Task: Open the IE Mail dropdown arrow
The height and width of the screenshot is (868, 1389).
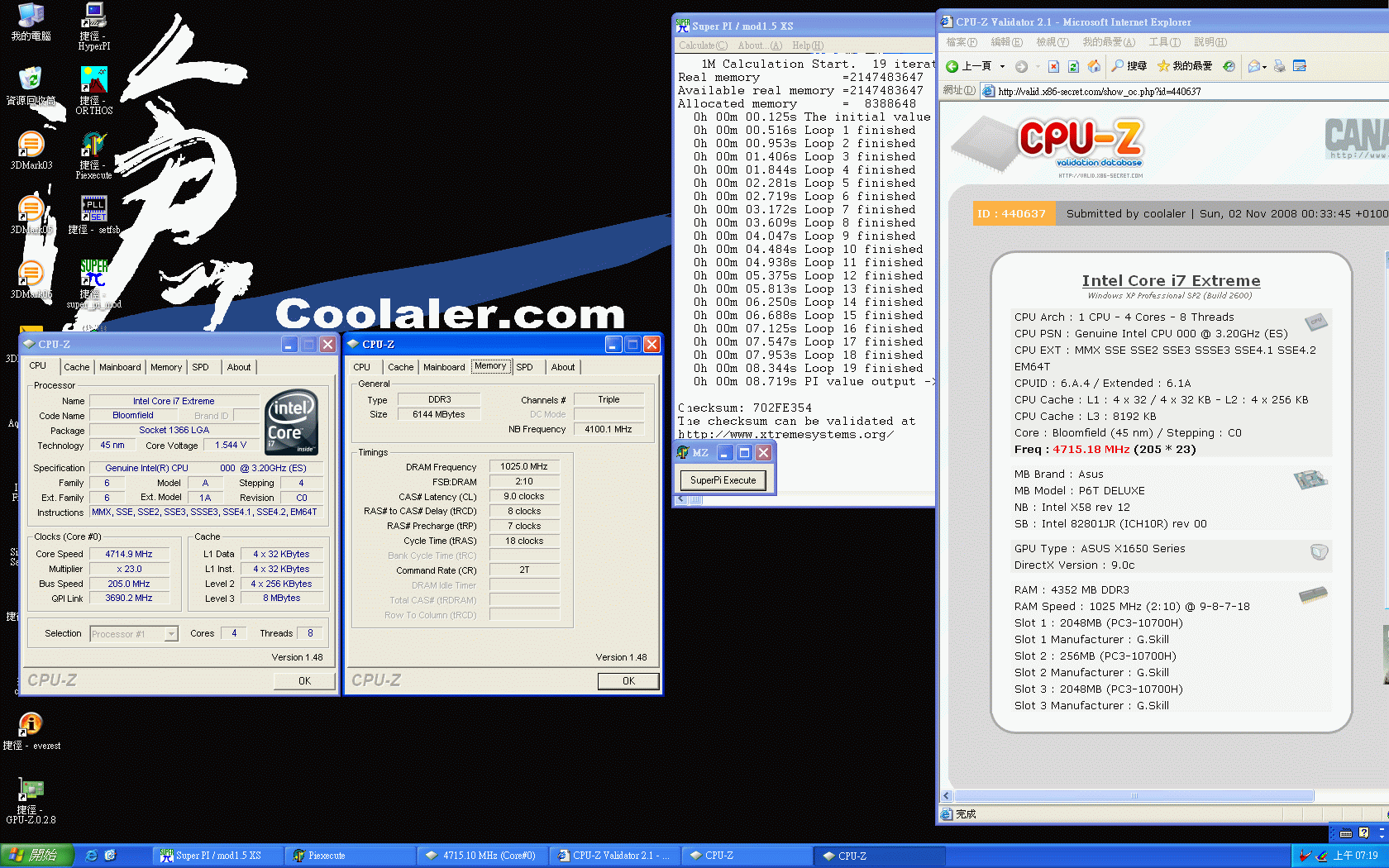Action: (x=1264, y=67)
